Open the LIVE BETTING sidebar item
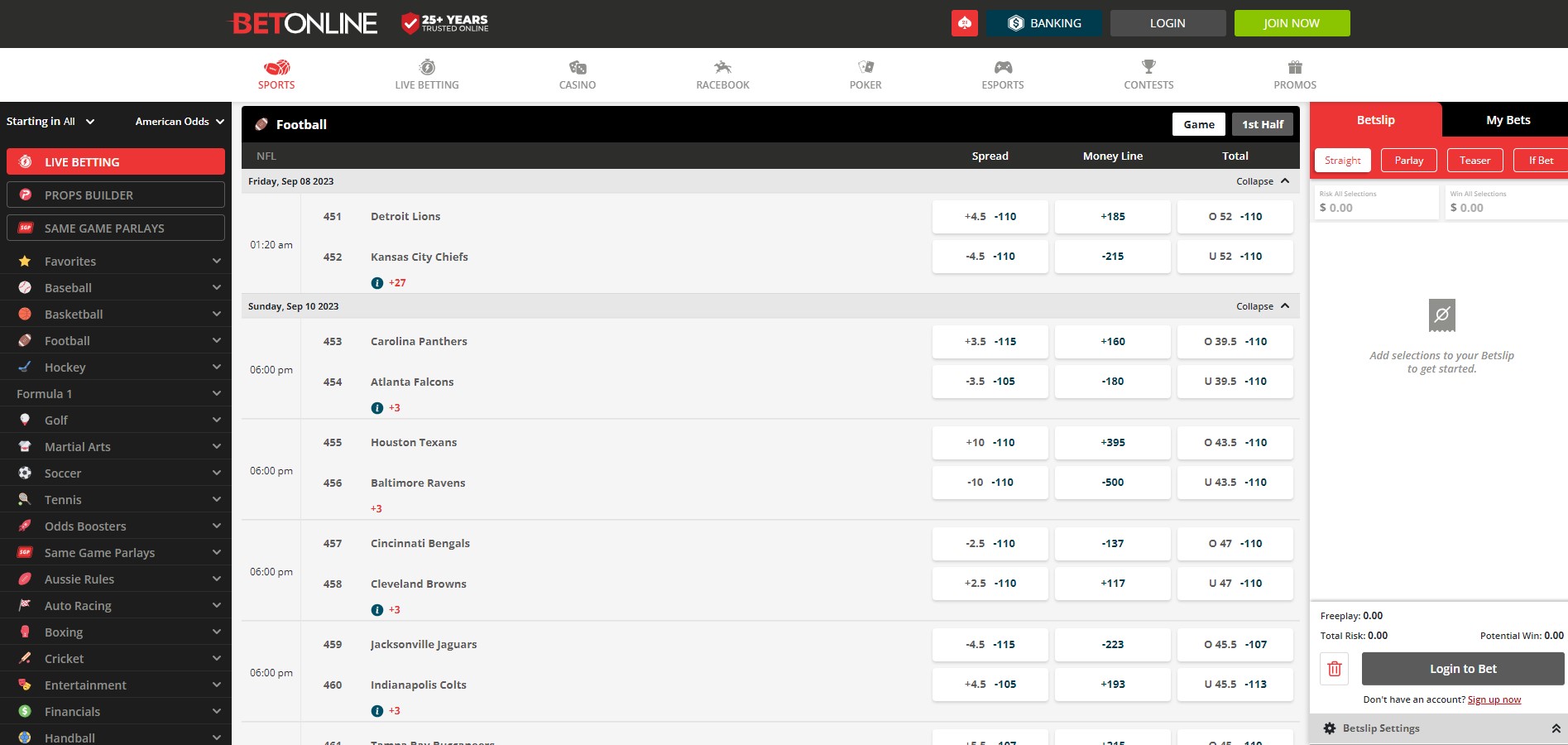 coord(116,162)
